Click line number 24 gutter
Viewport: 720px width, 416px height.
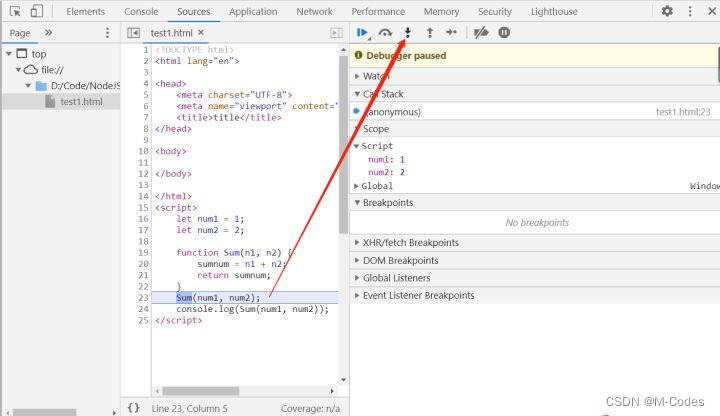tap(143, 309)
